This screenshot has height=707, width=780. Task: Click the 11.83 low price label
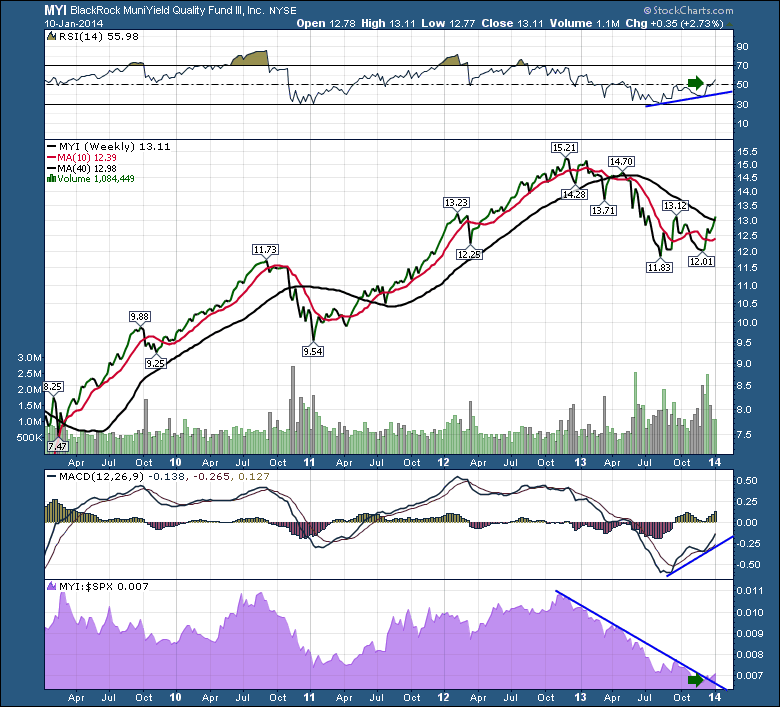[659, 268]
